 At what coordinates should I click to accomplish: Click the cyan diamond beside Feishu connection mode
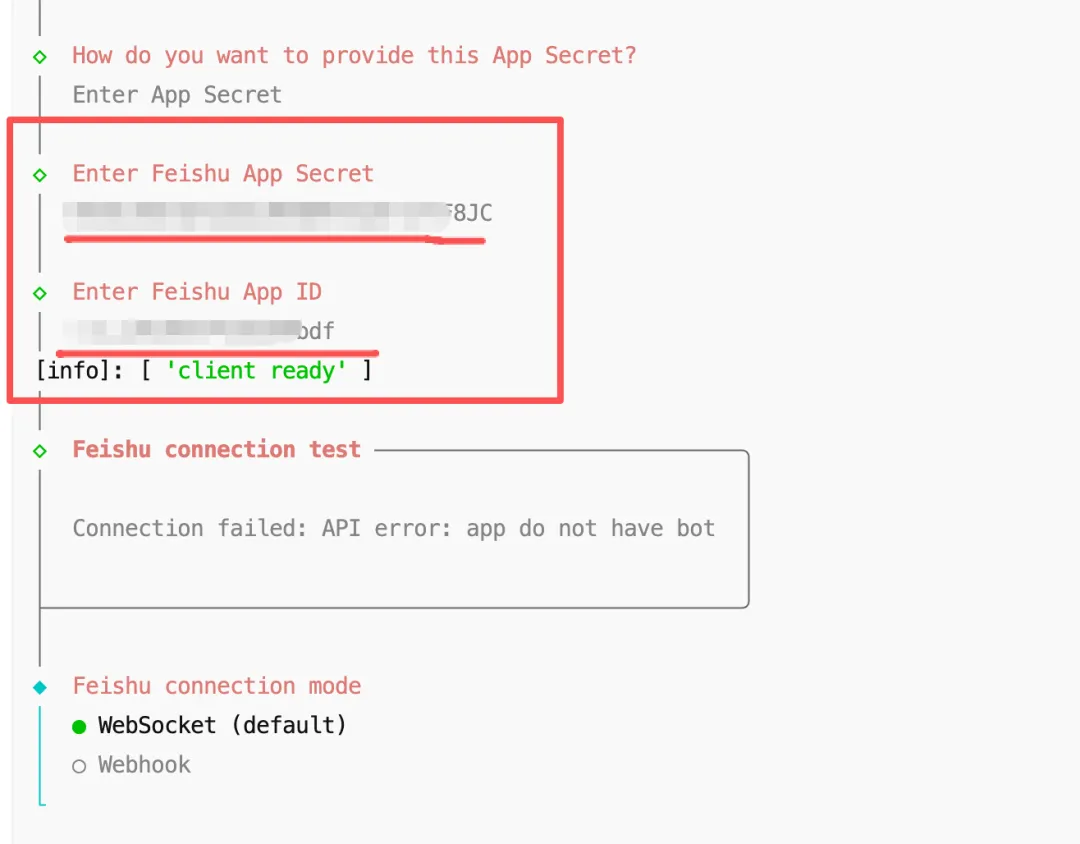click(x=40, y=687)
